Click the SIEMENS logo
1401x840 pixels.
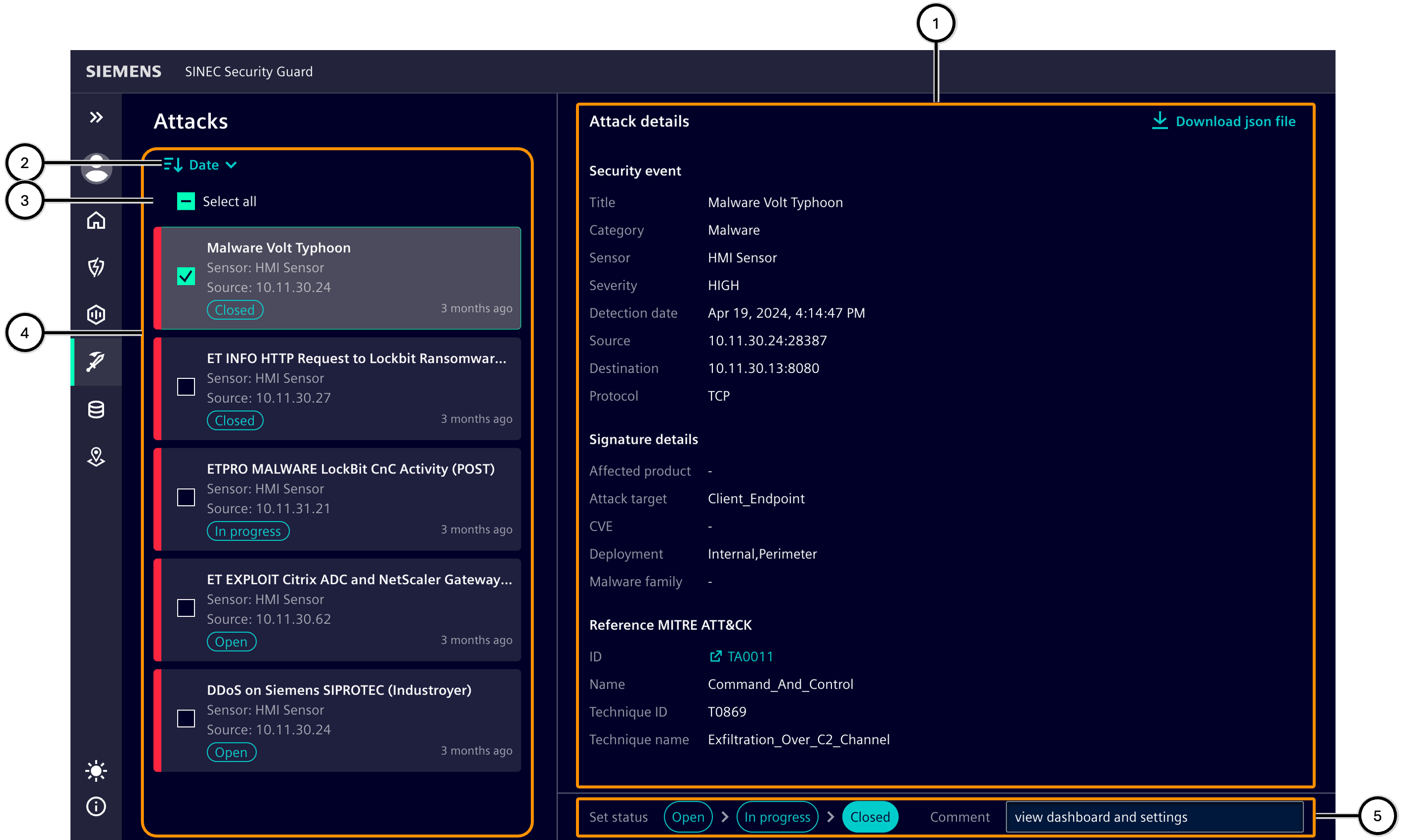pyautogui.click(x=124, y=71)
